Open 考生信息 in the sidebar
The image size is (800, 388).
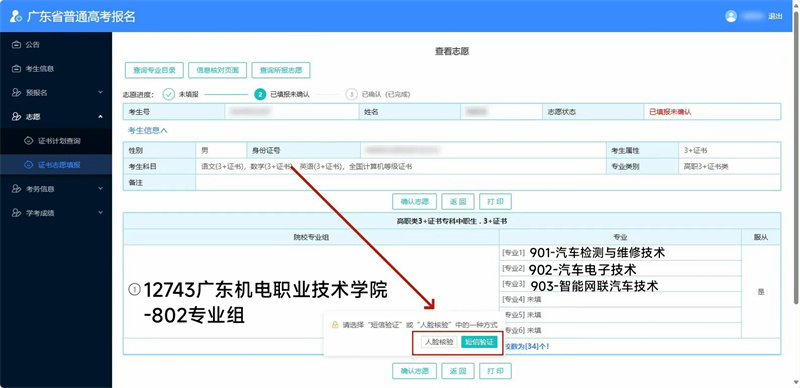(x=56, y=68)
